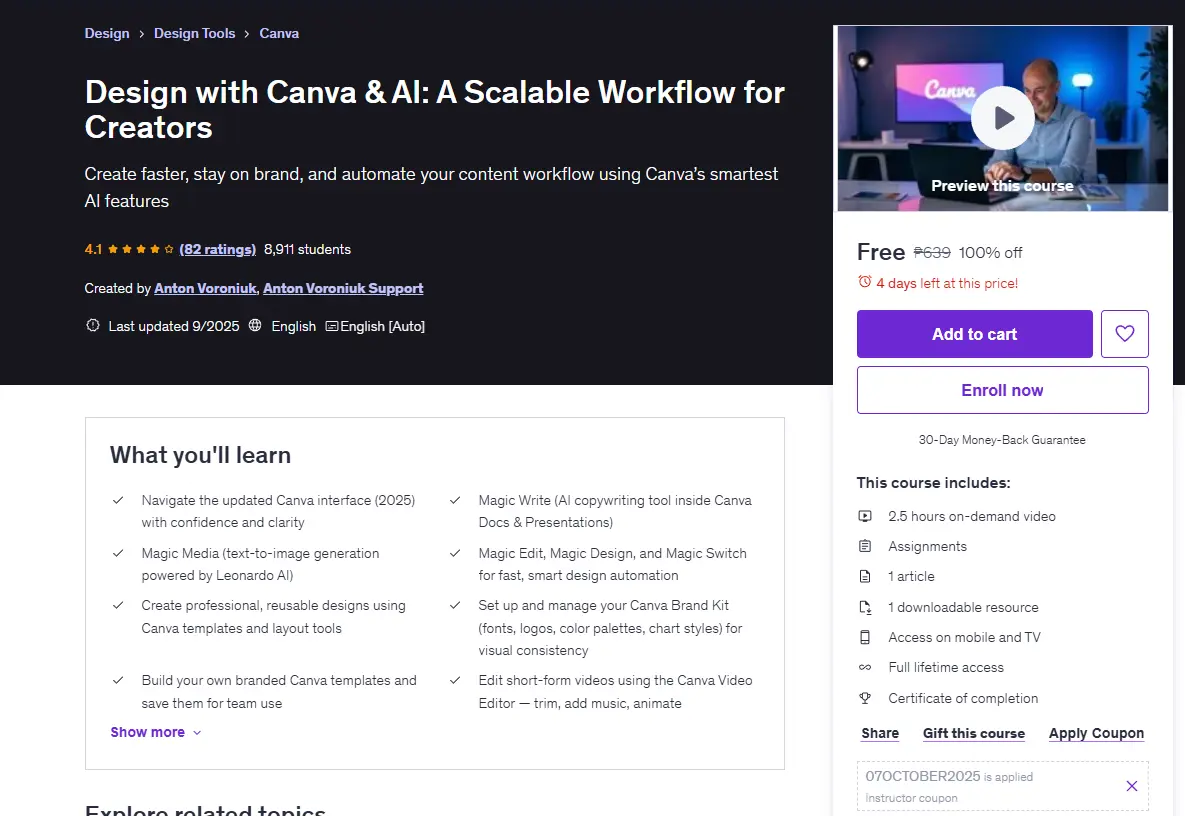Image resolution: width=1185 pixels, height=816 pixels.
Task: Click the checkmark beside Magic Write item
Action: tap(455, 500)
